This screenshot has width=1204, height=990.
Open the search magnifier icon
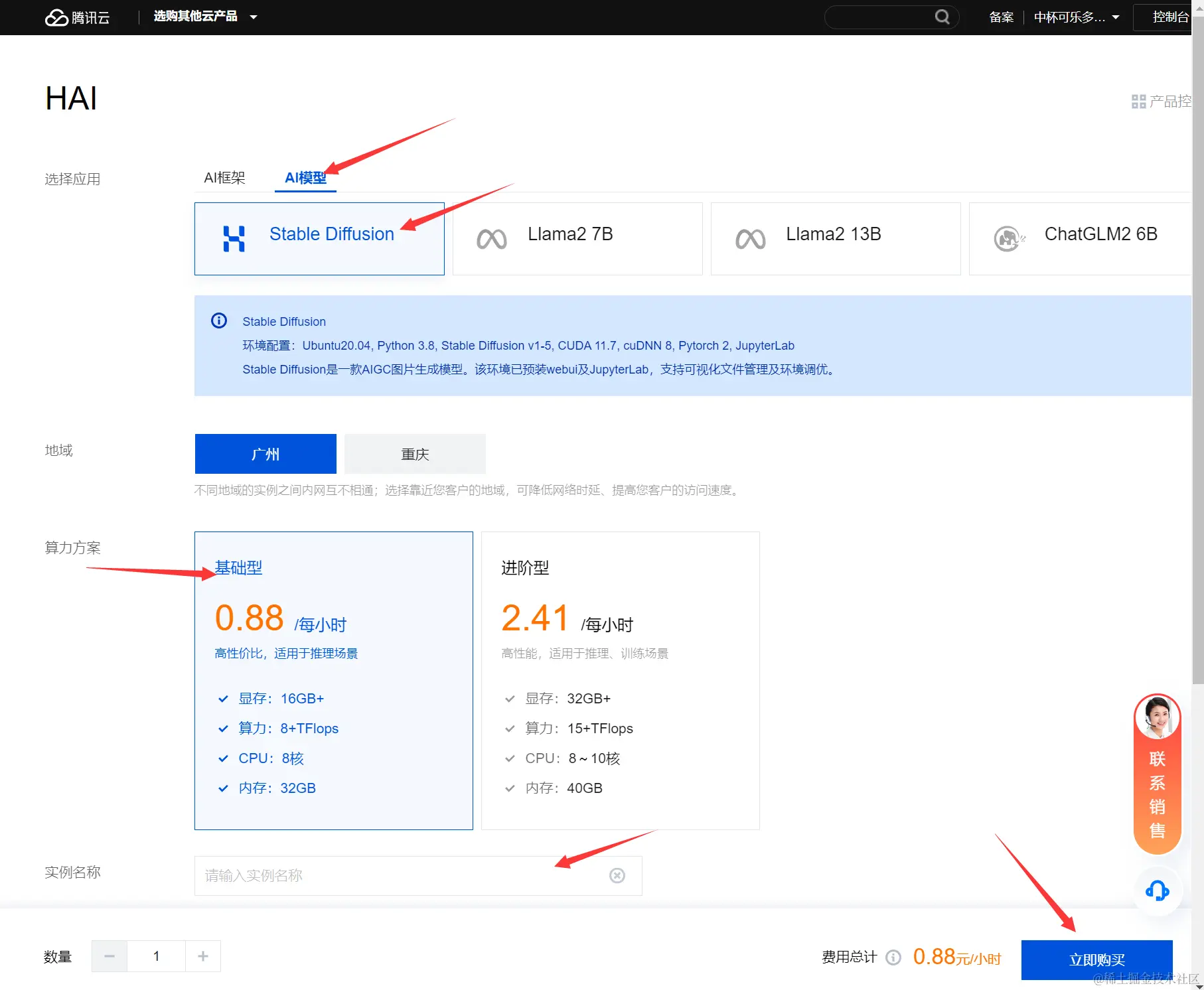point(942,17)
